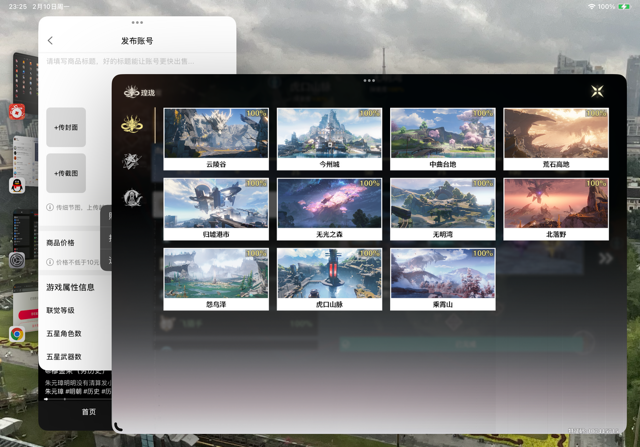Image resolution: width=640 pixels, height=447 pixels.
Task: Click the dimmed double-arrow next icon in game window
Action: pyautogui.click(x=606, y=258)
